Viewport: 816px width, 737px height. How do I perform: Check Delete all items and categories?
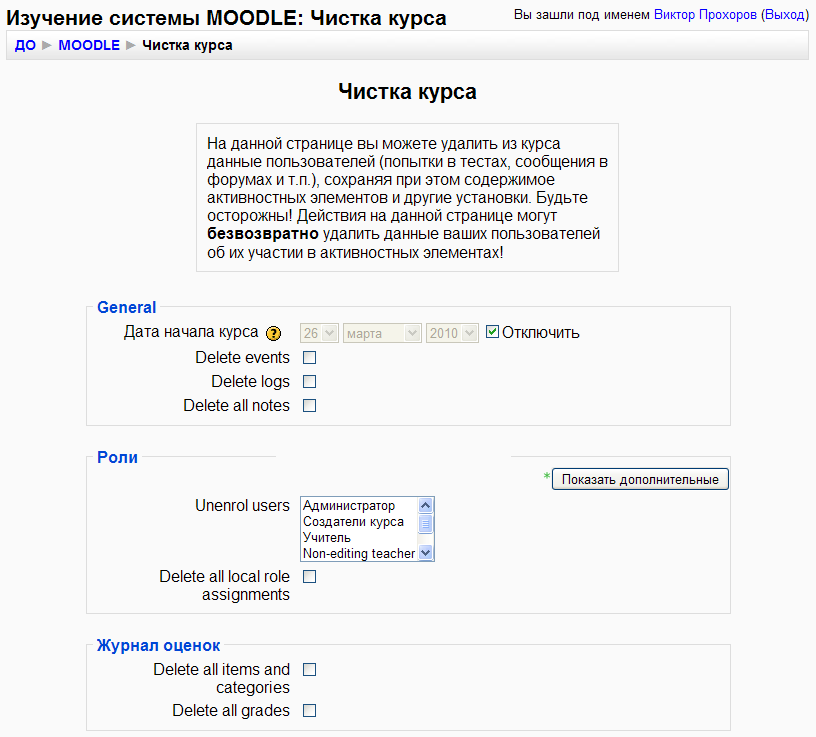(310, 669)
